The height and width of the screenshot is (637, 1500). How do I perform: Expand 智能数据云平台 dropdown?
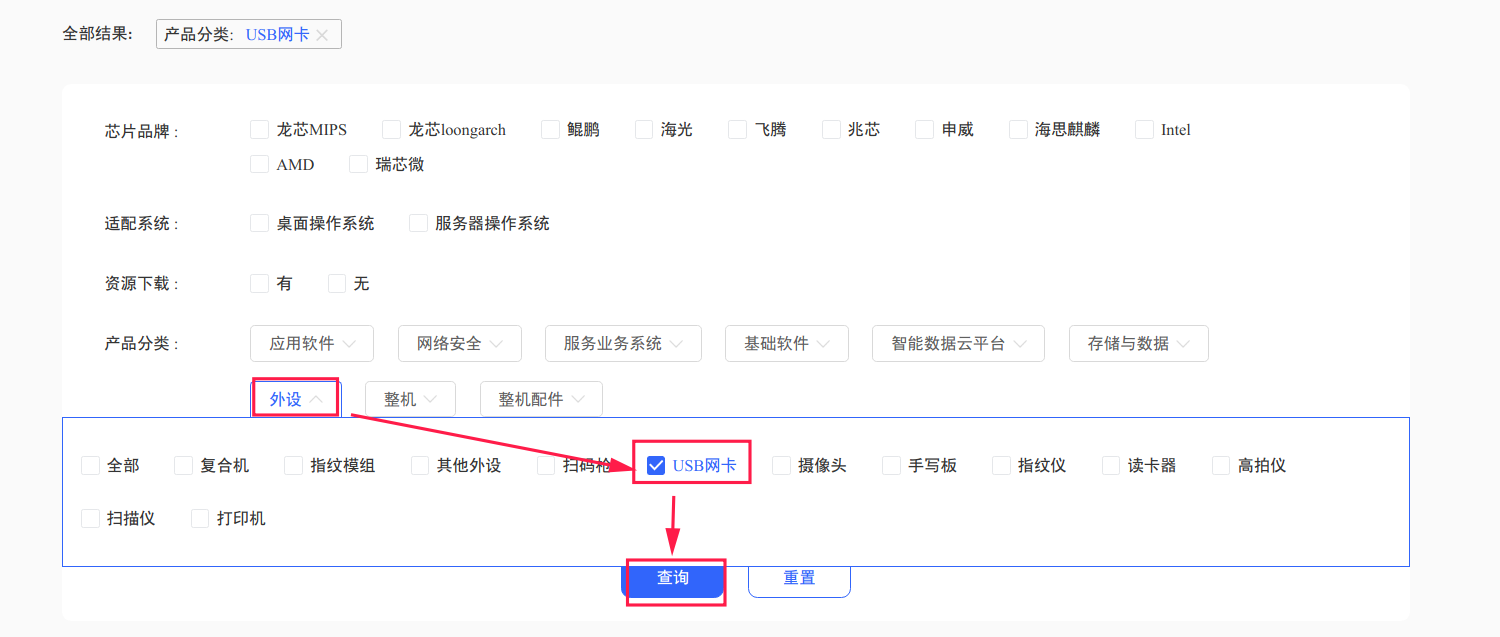tap(958, 343)
